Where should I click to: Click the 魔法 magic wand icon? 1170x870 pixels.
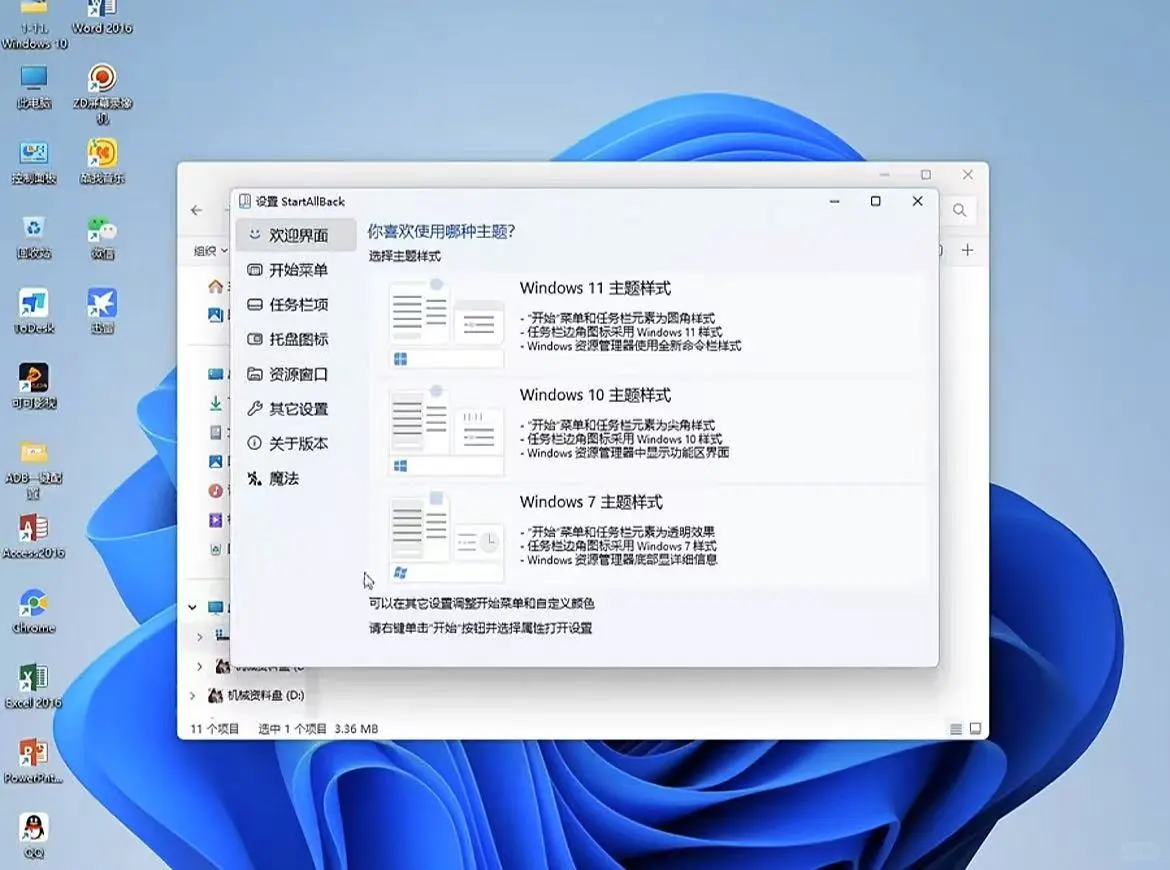255,478
